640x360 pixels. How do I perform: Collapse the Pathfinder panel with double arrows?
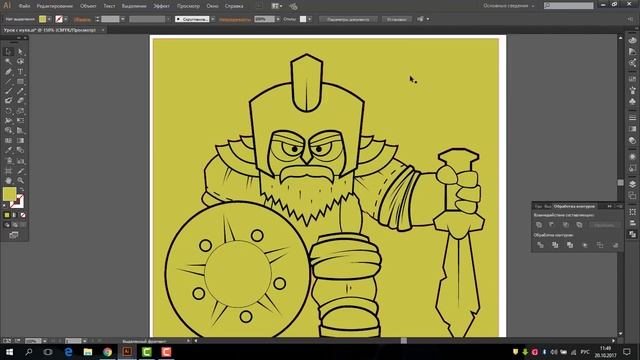[x=609, y=207]
